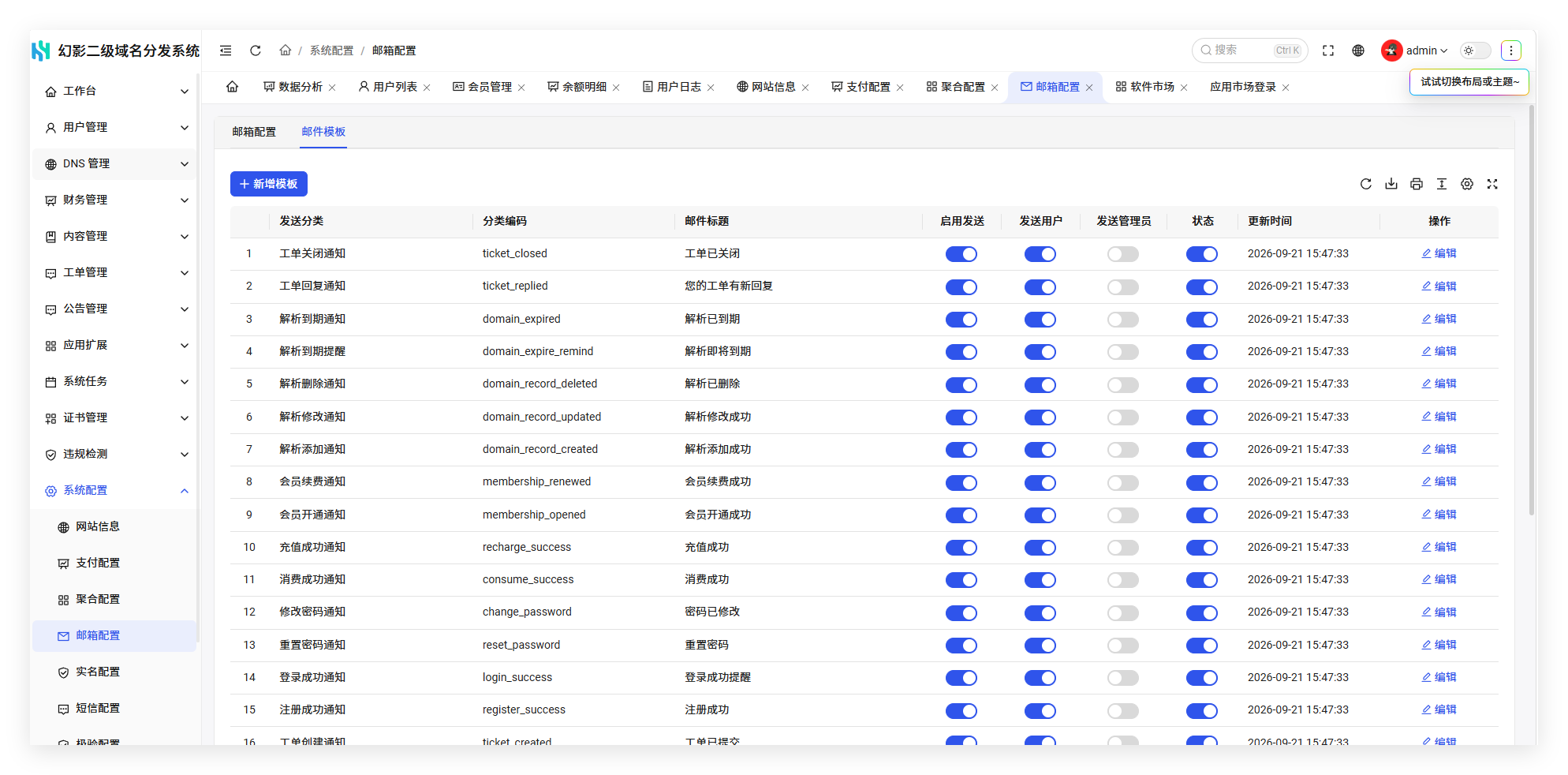
Task: Toggle the light/dark theme switch
Action: [1476, 51]
